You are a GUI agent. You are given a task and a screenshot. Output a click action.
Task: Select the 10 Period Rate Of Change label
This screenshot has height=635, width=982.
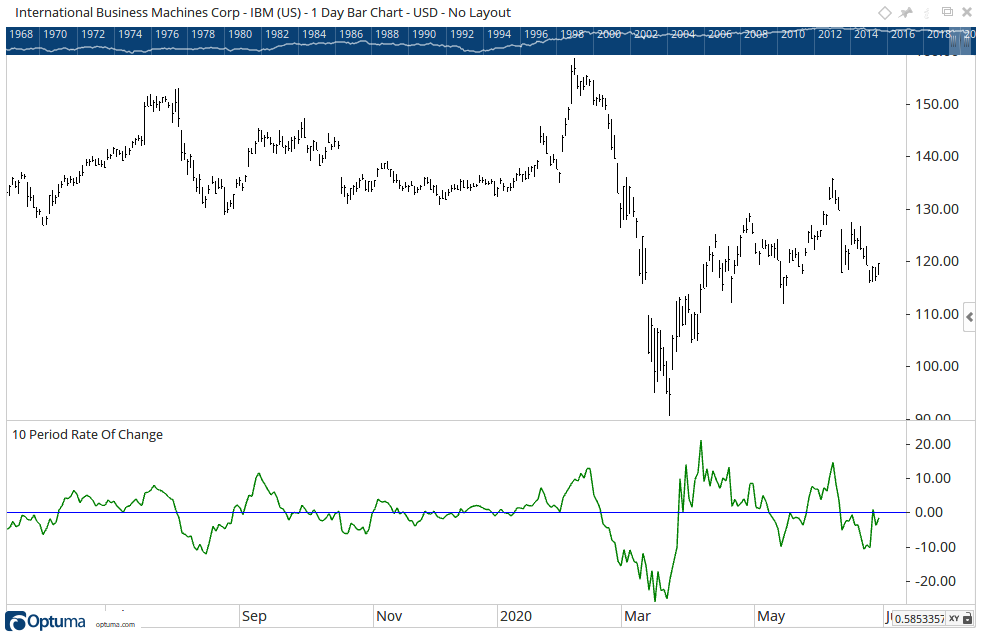tap(87, 435)
